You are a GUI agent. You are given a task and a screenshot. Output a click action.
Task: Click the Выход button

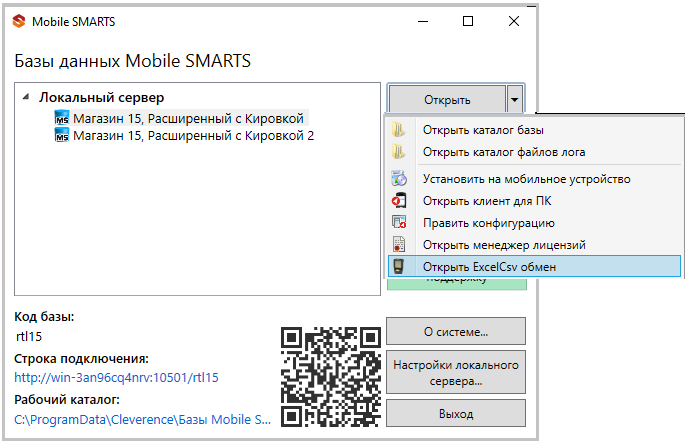tap(456, 413)
